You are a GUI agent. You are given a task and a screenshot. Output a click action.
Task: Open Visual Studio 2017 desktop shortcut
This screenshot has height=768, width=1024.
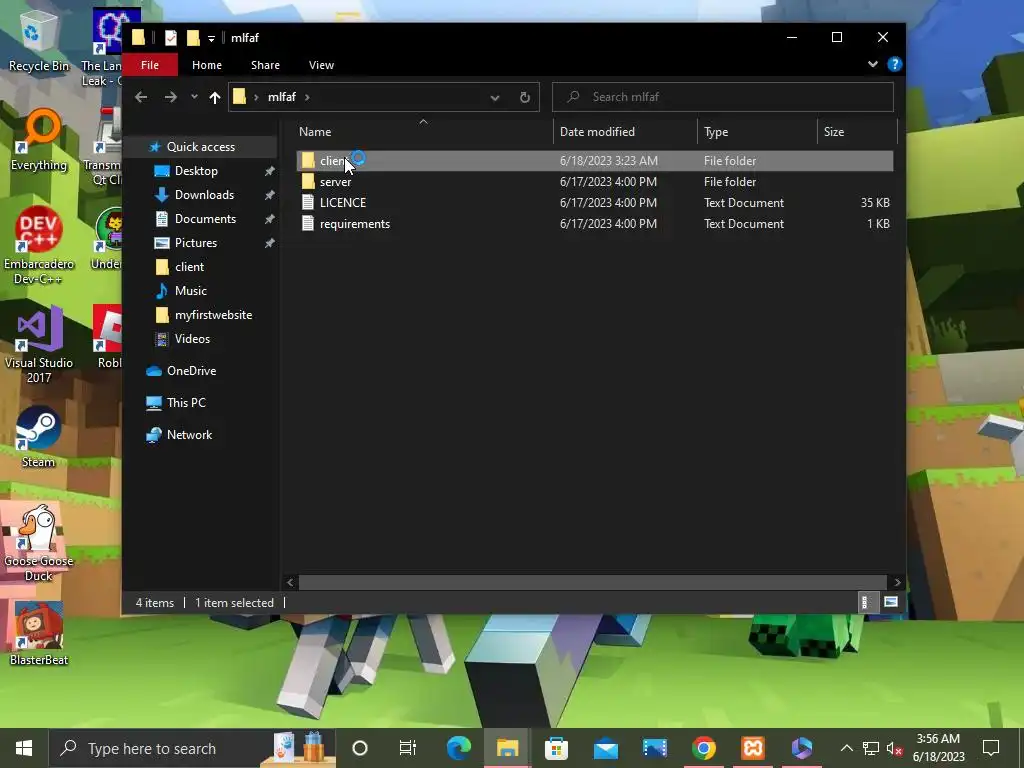pos(39,345)
